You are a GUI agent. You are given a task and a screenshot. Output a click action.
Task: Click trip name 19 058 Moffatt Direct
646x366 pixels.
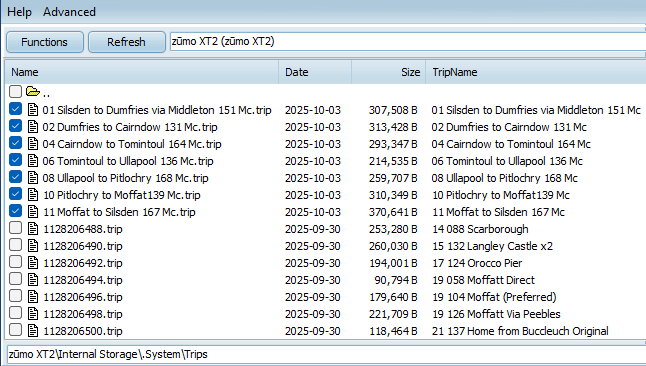(x=483, y=280)
